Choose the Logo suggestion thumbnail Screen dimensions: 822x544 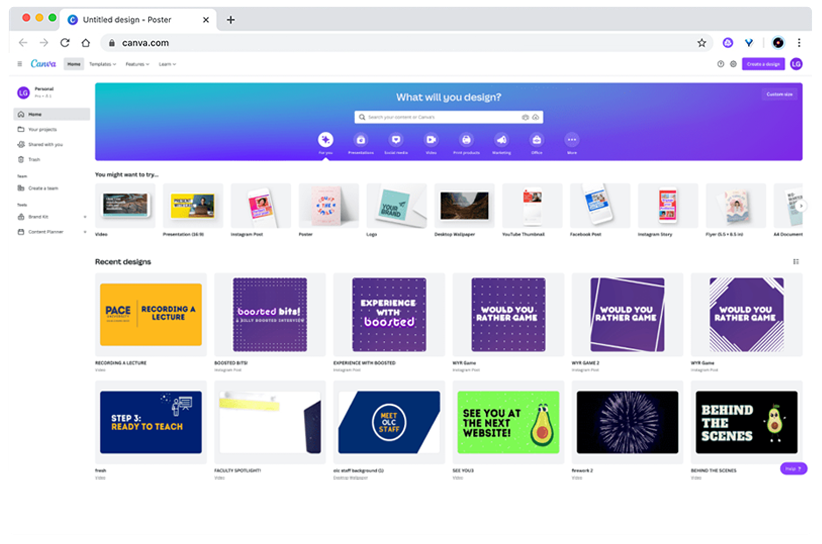pos(396,205)
